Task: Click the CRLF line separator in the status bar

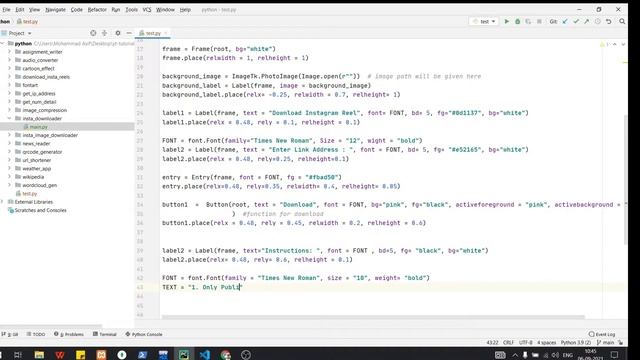Action: 508,342
